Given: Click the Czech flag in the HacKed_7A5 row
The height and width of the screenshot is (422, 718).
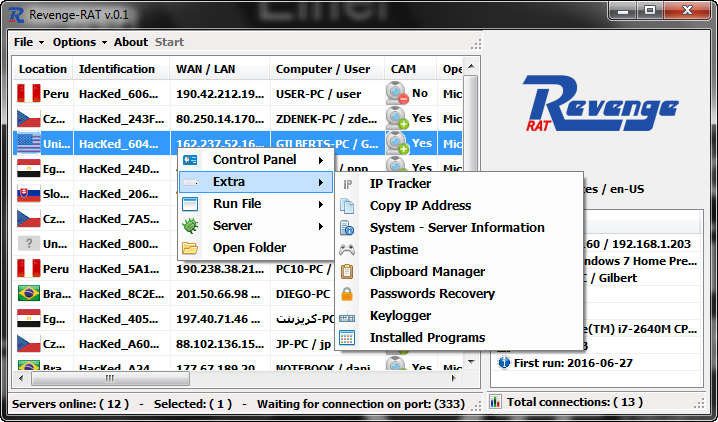Looking at the screenshot, I should [28, 219].
